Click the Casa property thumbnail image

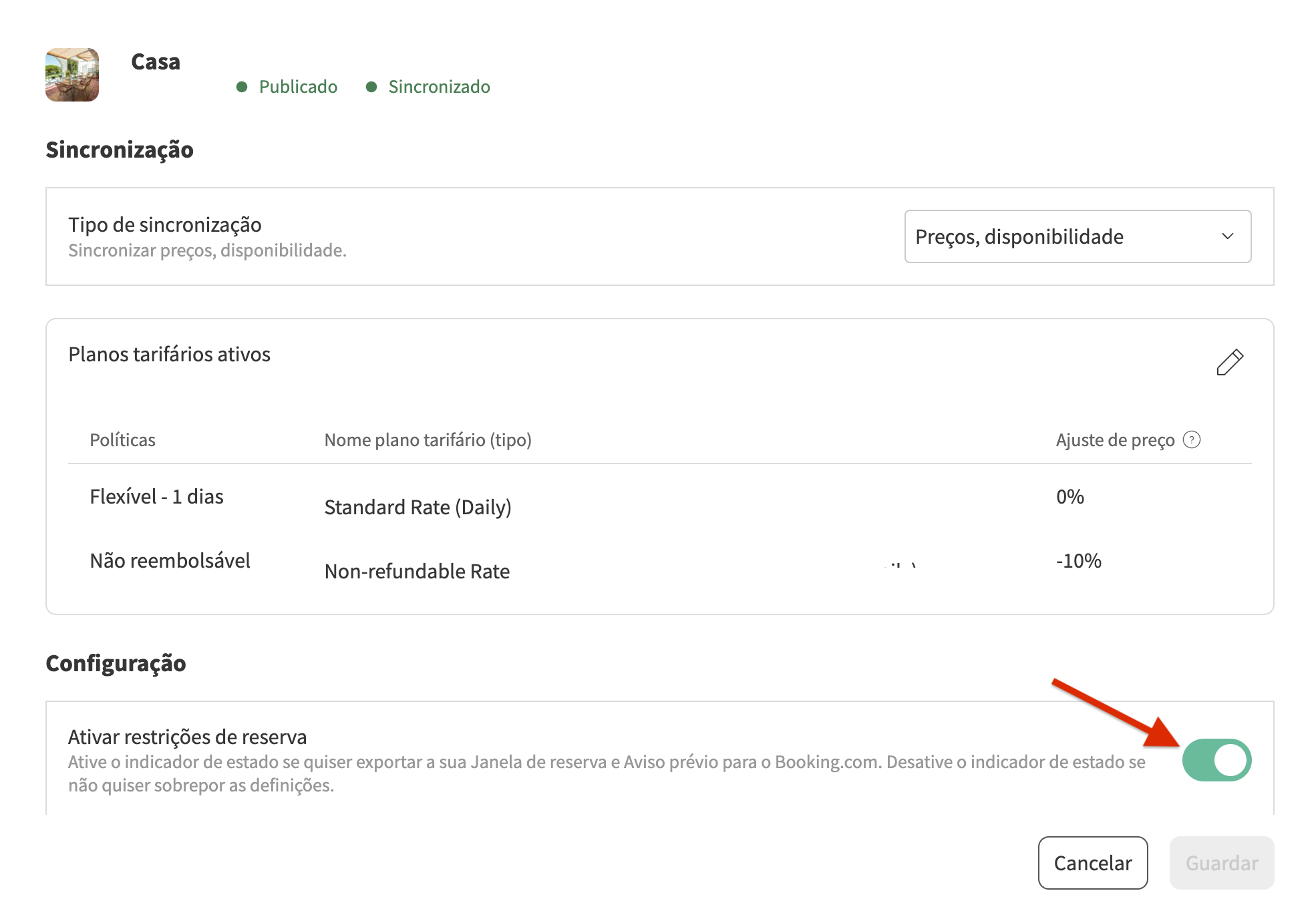72,75
